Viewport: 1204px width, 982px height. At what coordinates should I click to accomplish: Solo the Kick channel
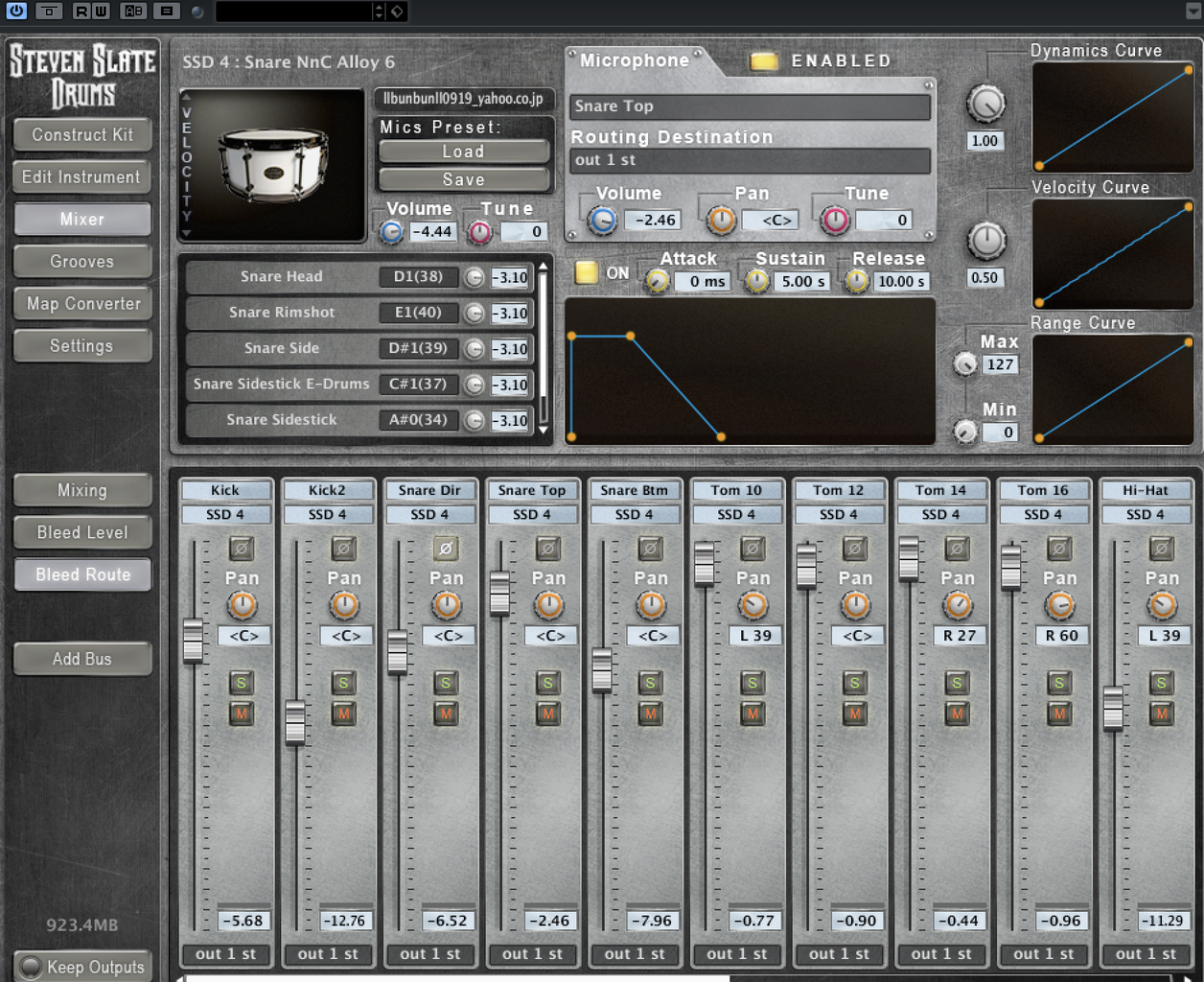coord(241,683)
